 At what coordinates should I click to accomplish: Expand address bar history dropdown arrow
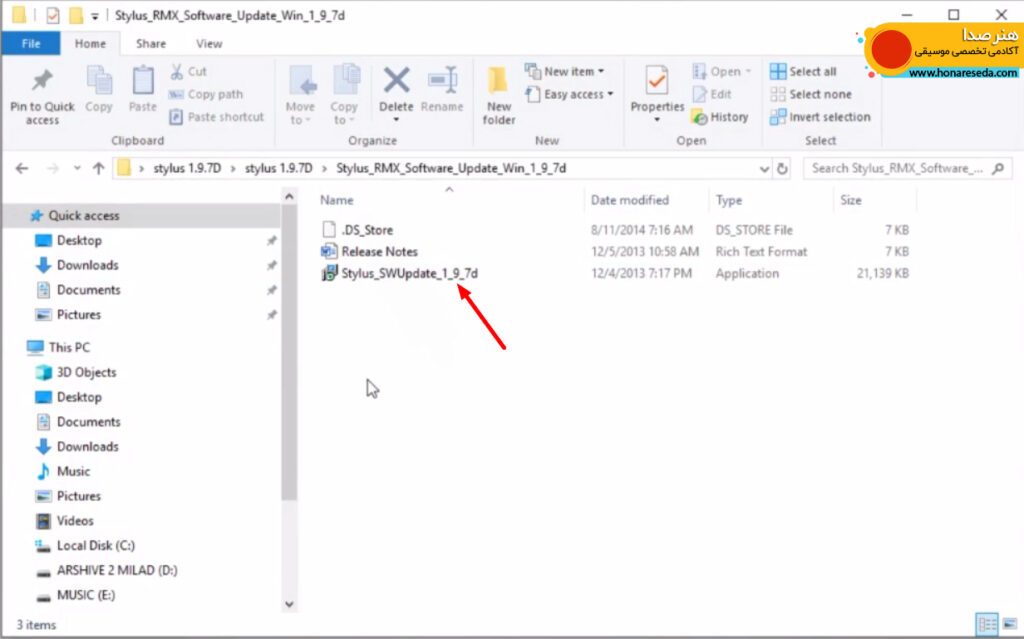click(763, 169)
